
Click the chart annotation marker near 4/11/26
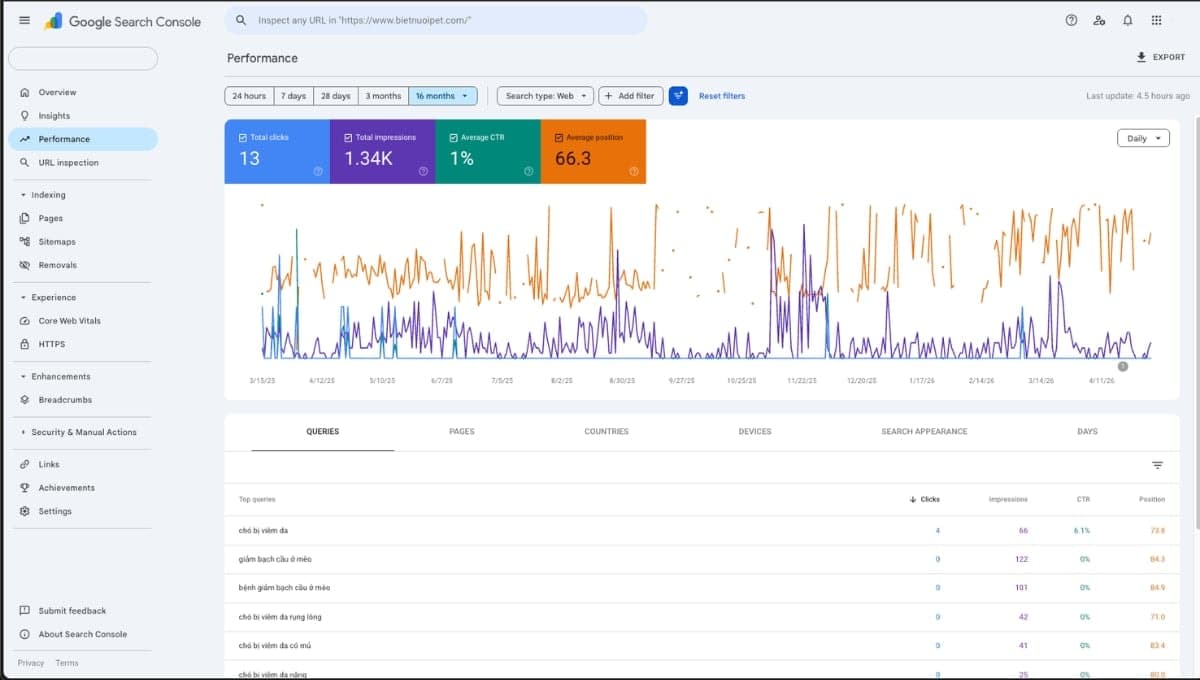(1122, 367)
